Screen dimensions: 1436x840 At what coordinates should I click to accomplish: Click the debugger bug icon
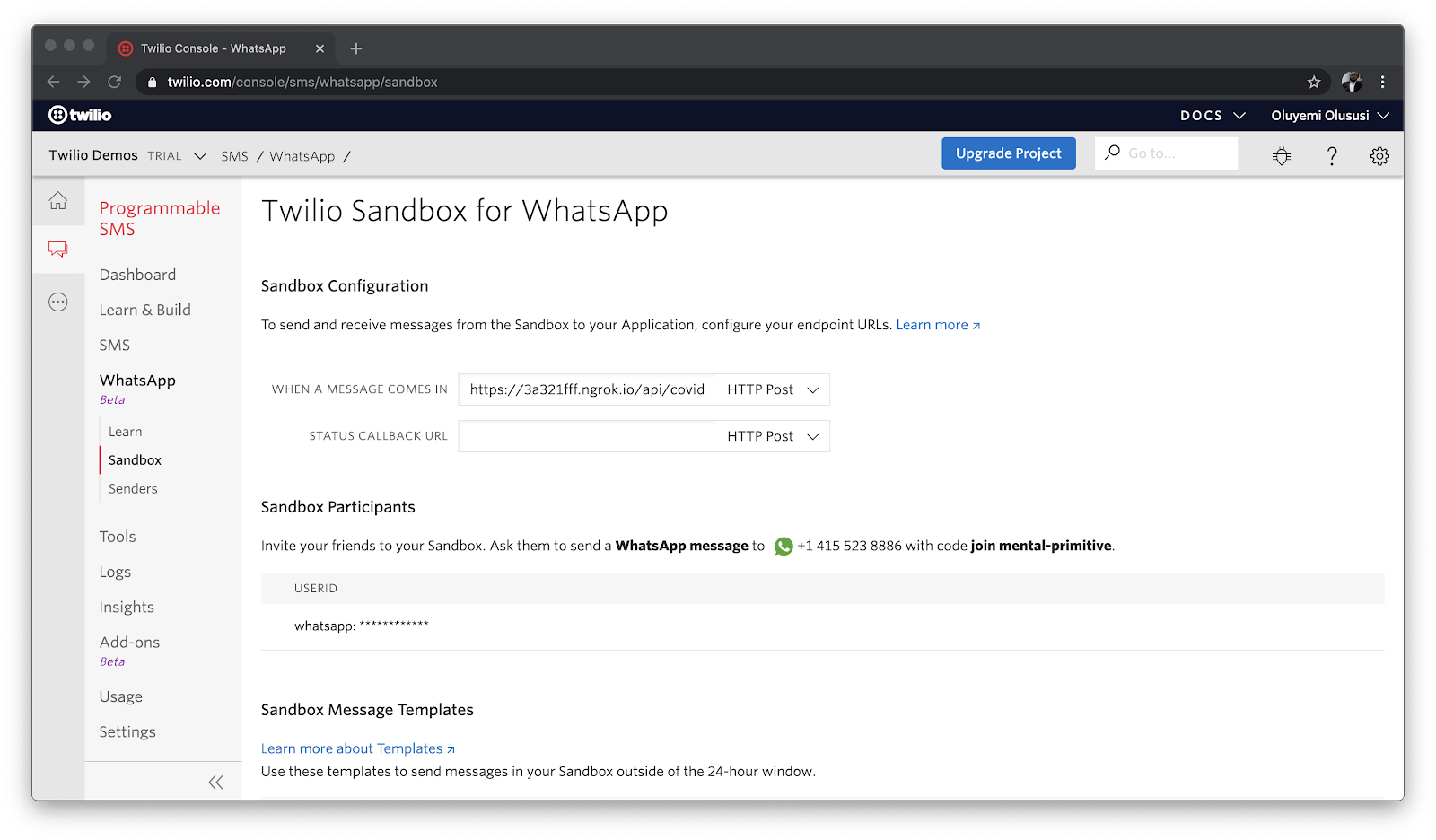click(1282, 156)
